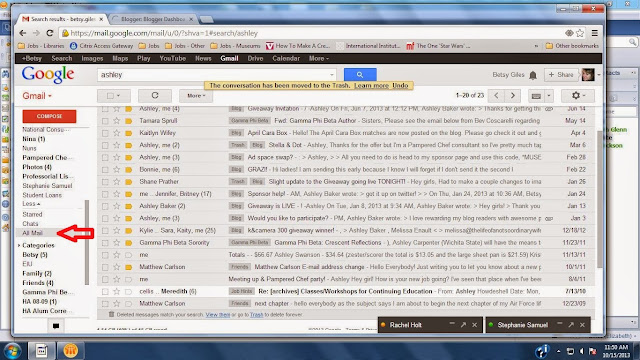This screenshot has height=360, width=640.
Task: Star the Shane Prather email
Action: [x=117, y=182]
